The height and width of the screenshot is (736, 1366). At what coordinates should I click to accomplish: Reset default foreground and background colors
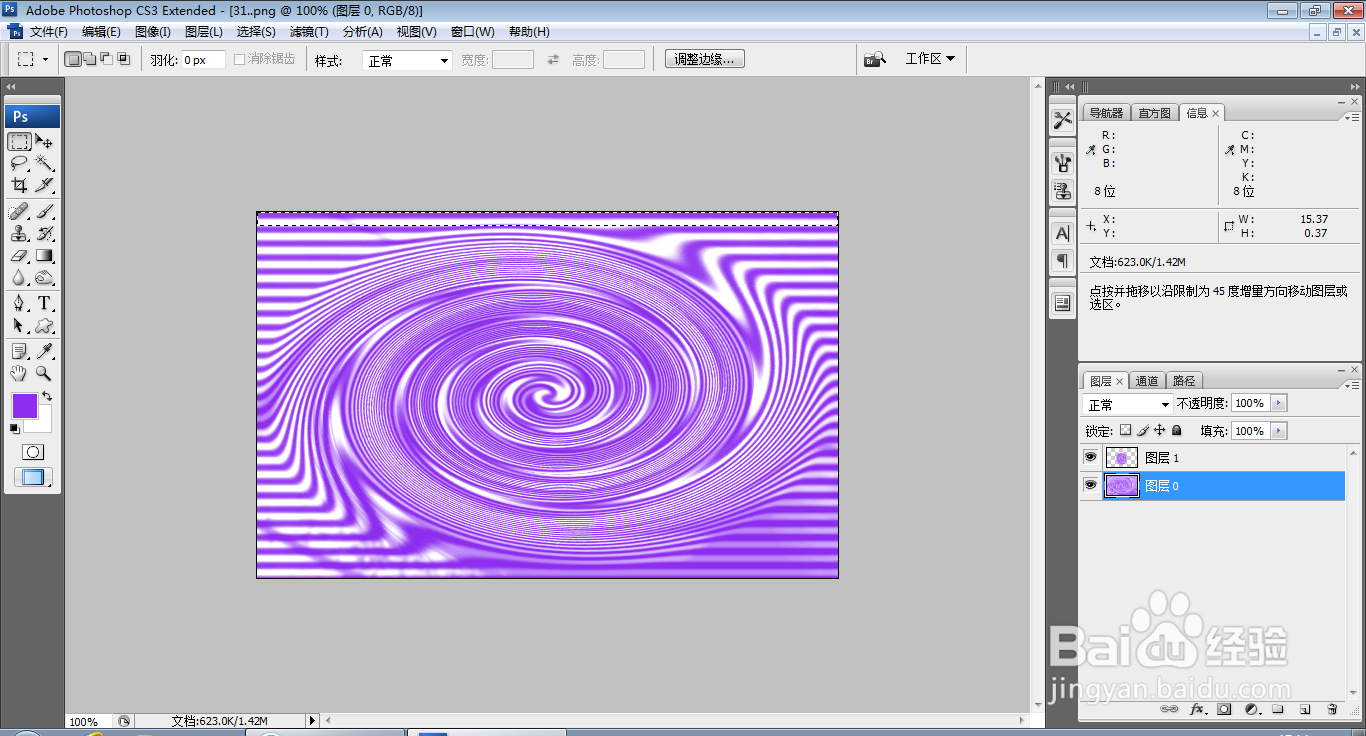15,428
